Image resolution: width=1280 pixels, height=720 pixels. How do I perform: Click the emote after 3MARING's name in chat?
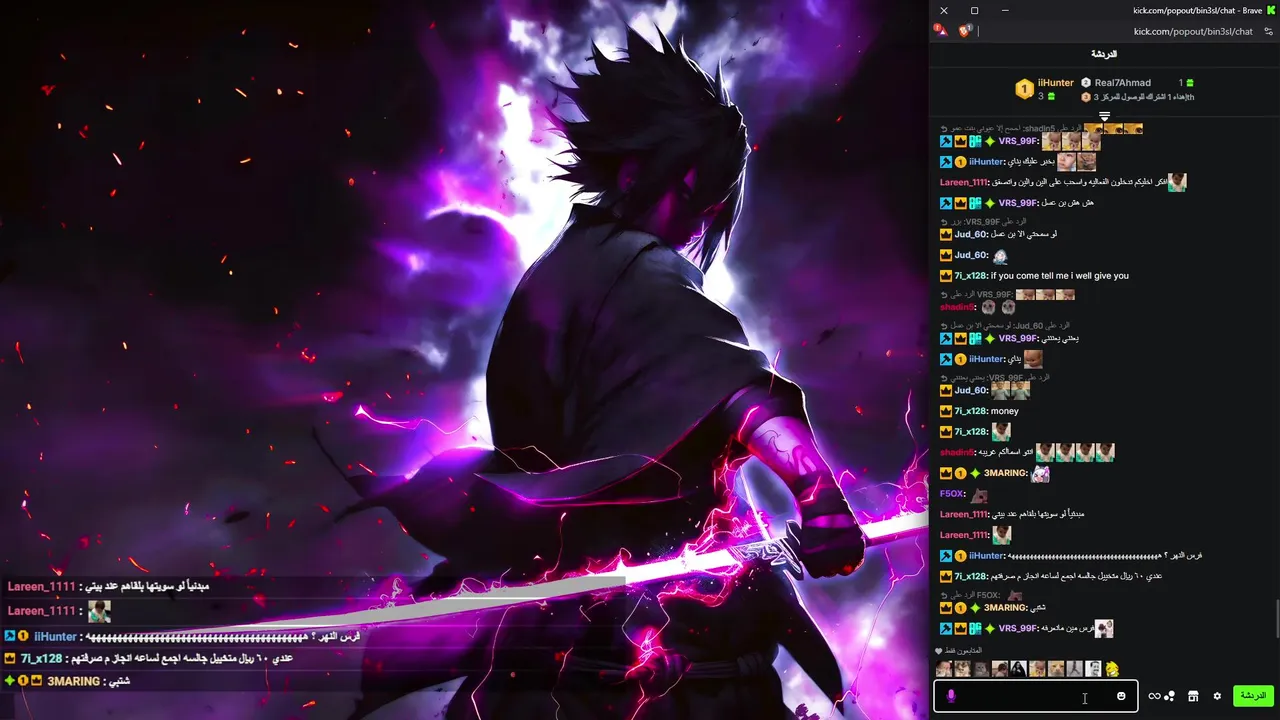(1040, 474)
